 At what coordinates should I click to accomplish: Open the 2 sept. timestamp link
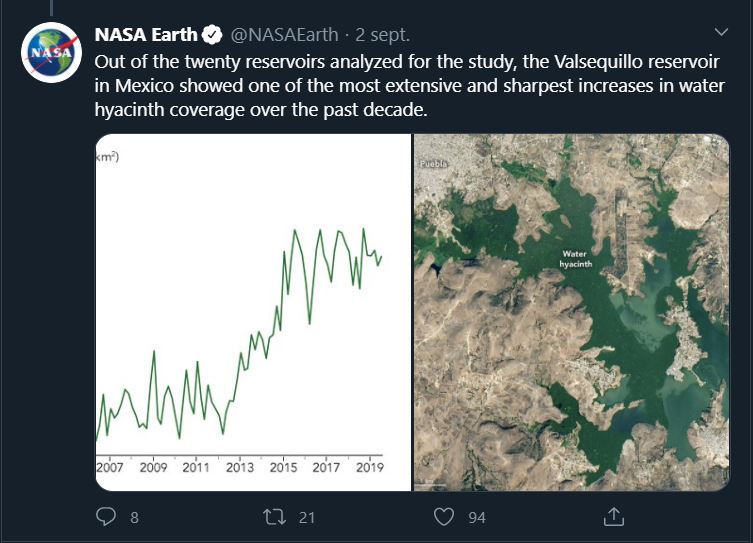[383, 35]
